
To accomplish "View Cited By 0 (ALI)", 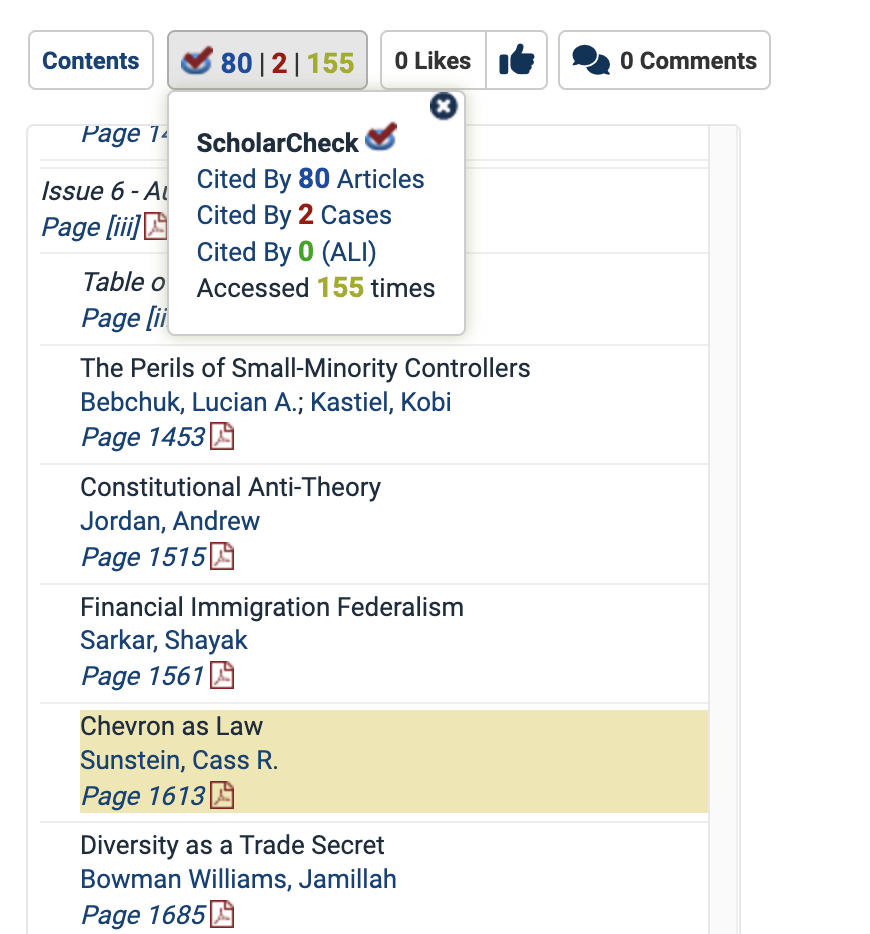I will point(286,252).
